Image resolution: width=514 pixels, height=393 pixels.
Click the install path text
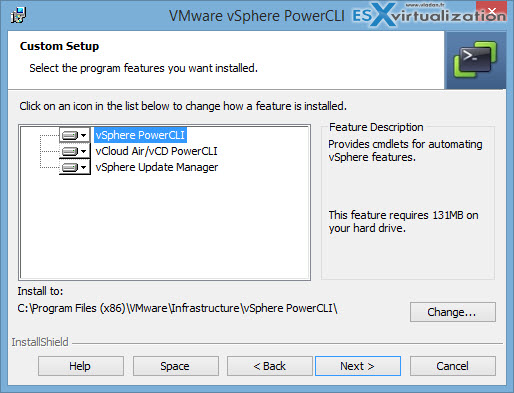click(x=177, y=308)
